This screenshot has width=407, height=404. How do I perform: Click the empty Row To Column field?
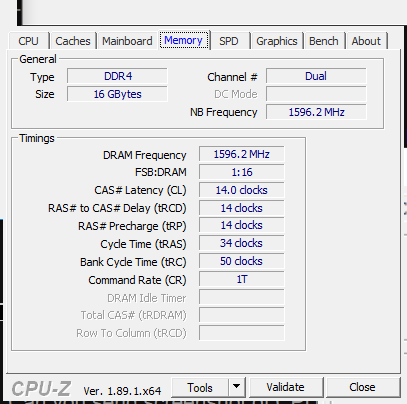(x=242, y=333)
